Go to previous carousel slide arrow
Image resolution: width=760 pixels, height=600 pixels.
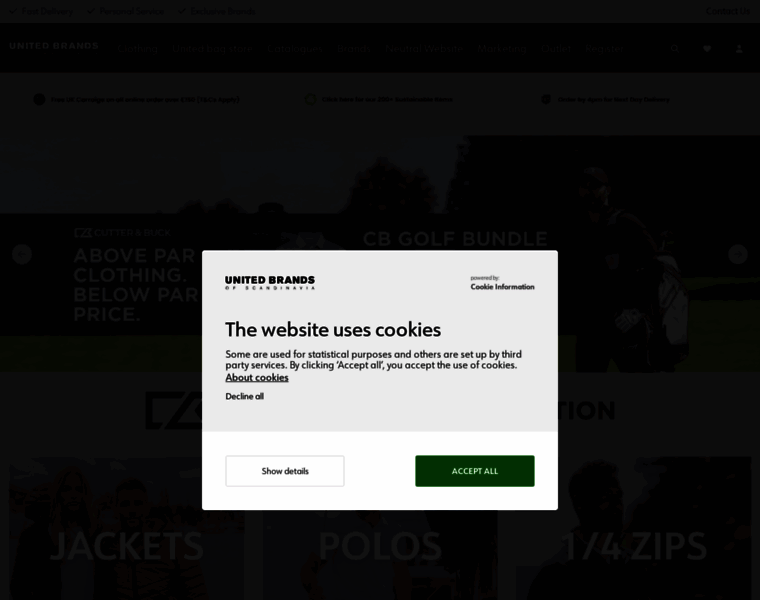tap(22, 254)
